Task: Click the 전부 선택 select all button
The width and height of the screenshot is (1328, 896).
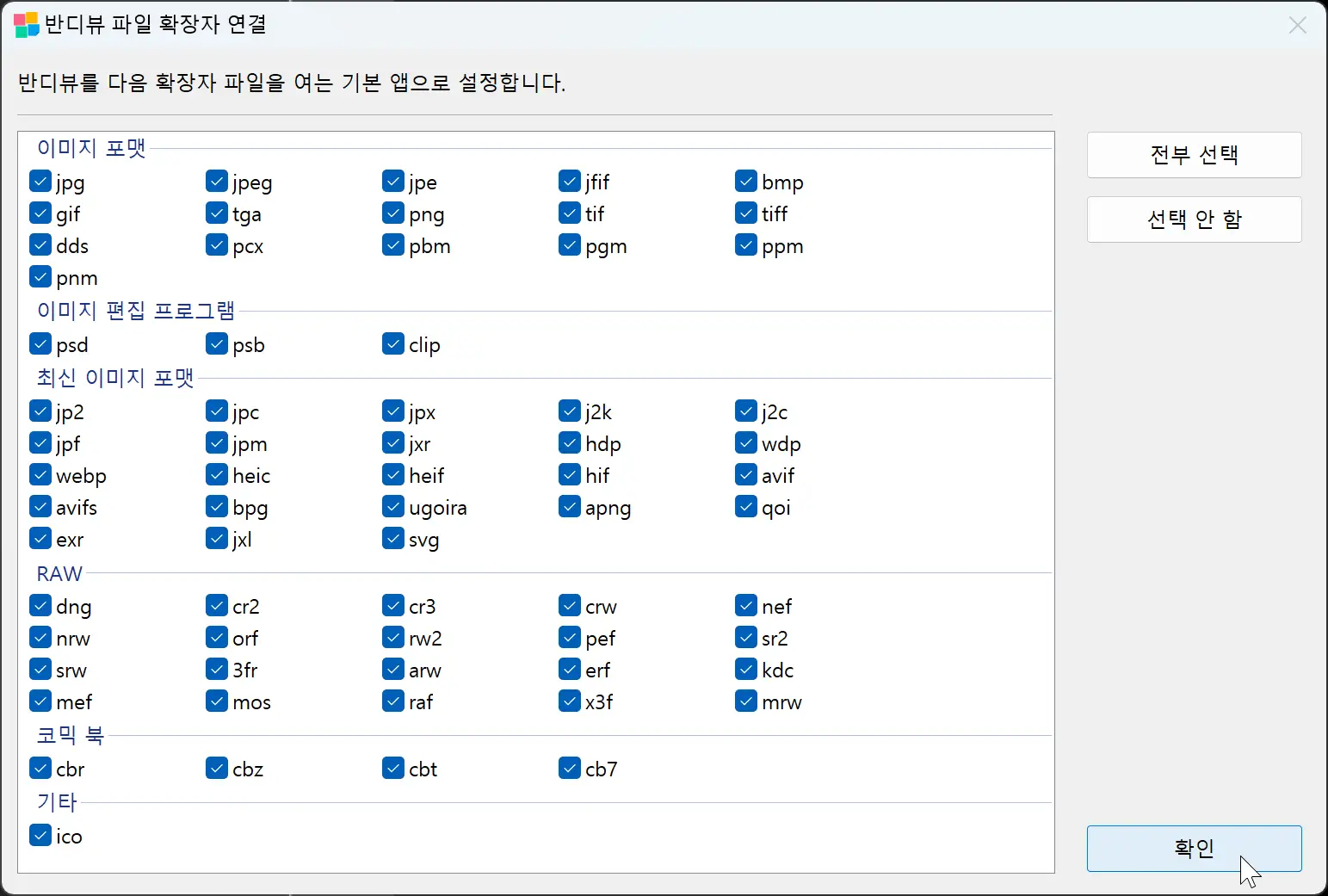Action: point(1195,155)
